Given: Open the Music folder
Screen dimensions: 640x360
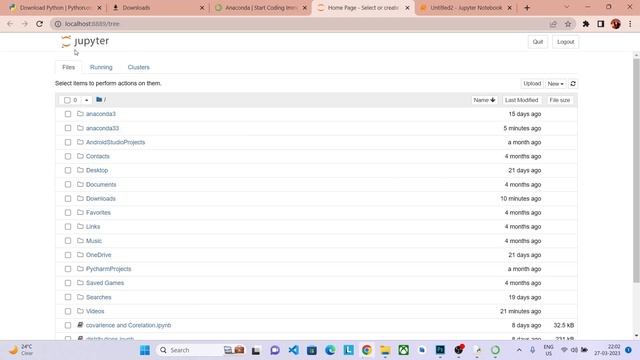Looking at the screenshot, I should click(94, 241).
